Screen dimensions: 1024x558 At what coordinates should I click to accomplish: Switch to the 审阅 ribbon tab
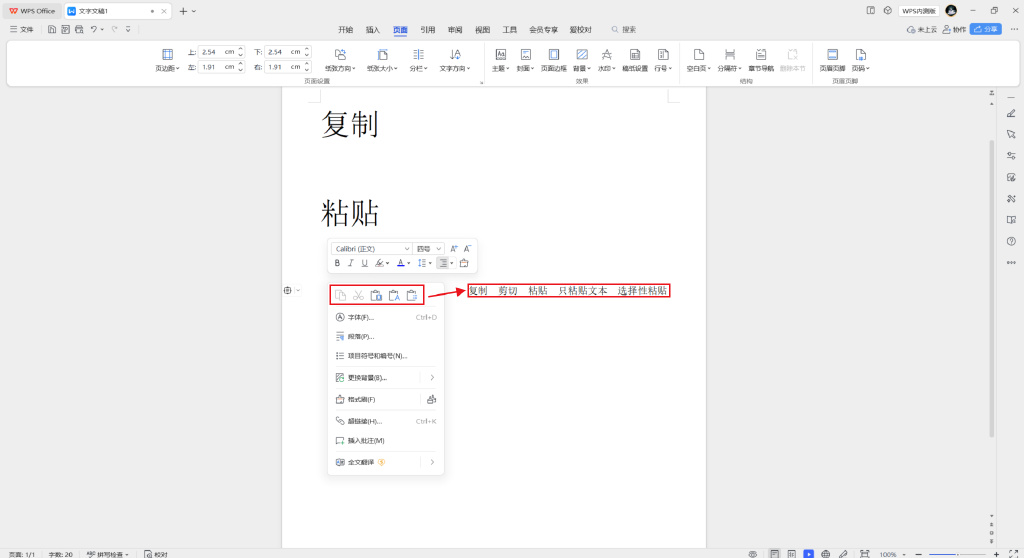455,29
